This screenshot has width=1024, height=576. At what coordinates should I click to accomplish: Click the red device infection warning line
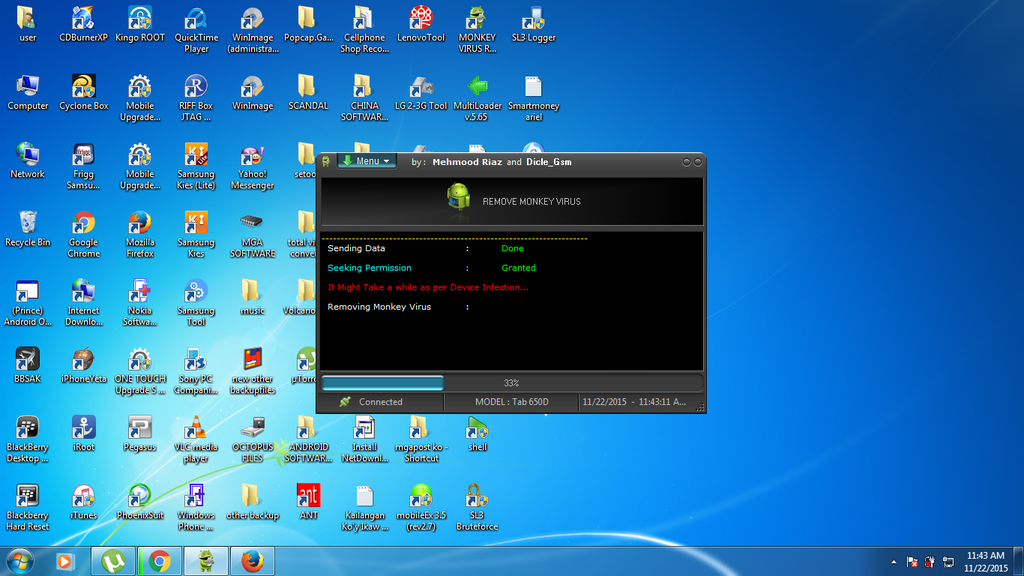428,287
